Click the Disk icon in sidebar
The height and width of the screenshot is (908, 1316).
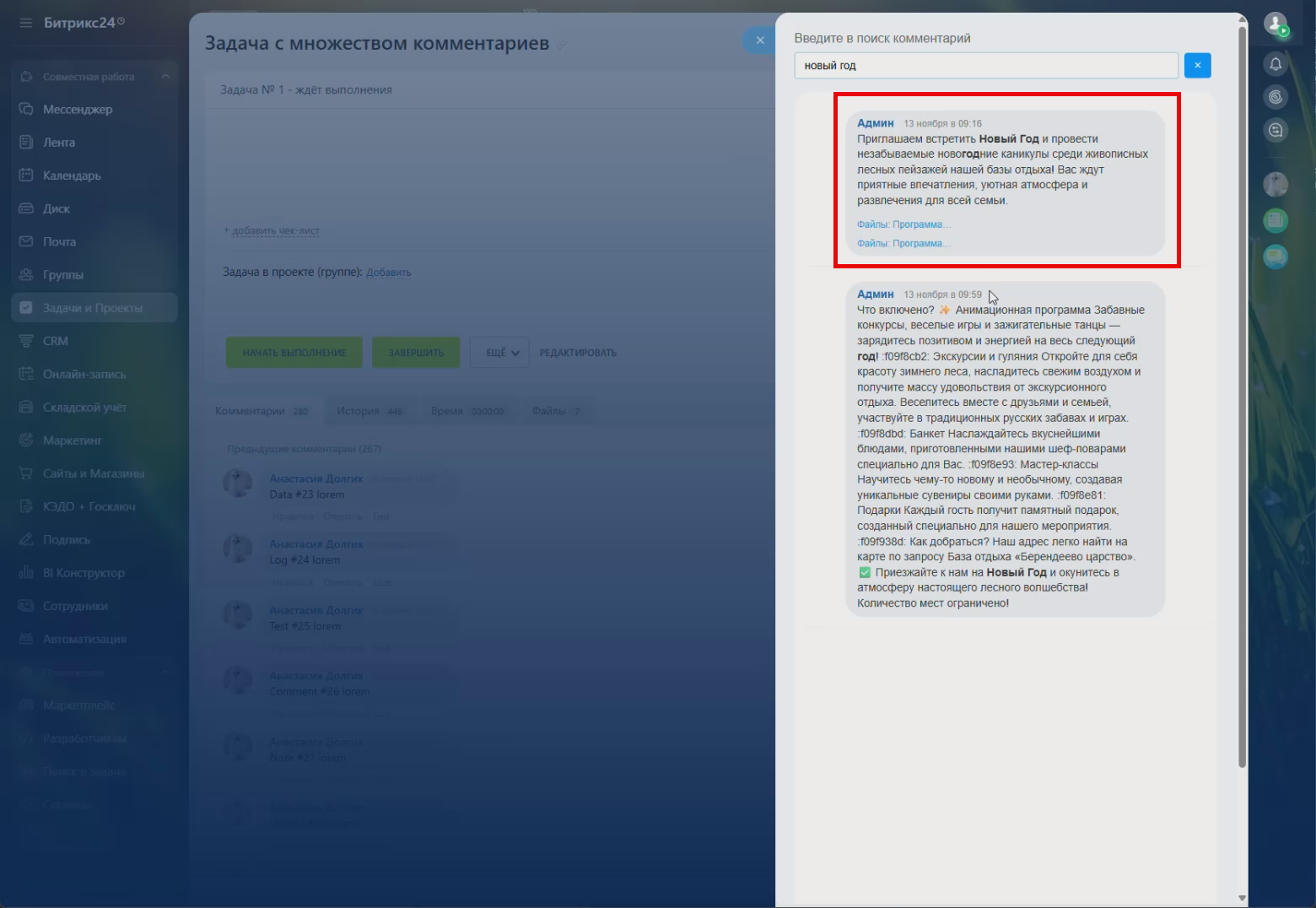[26, 208]
